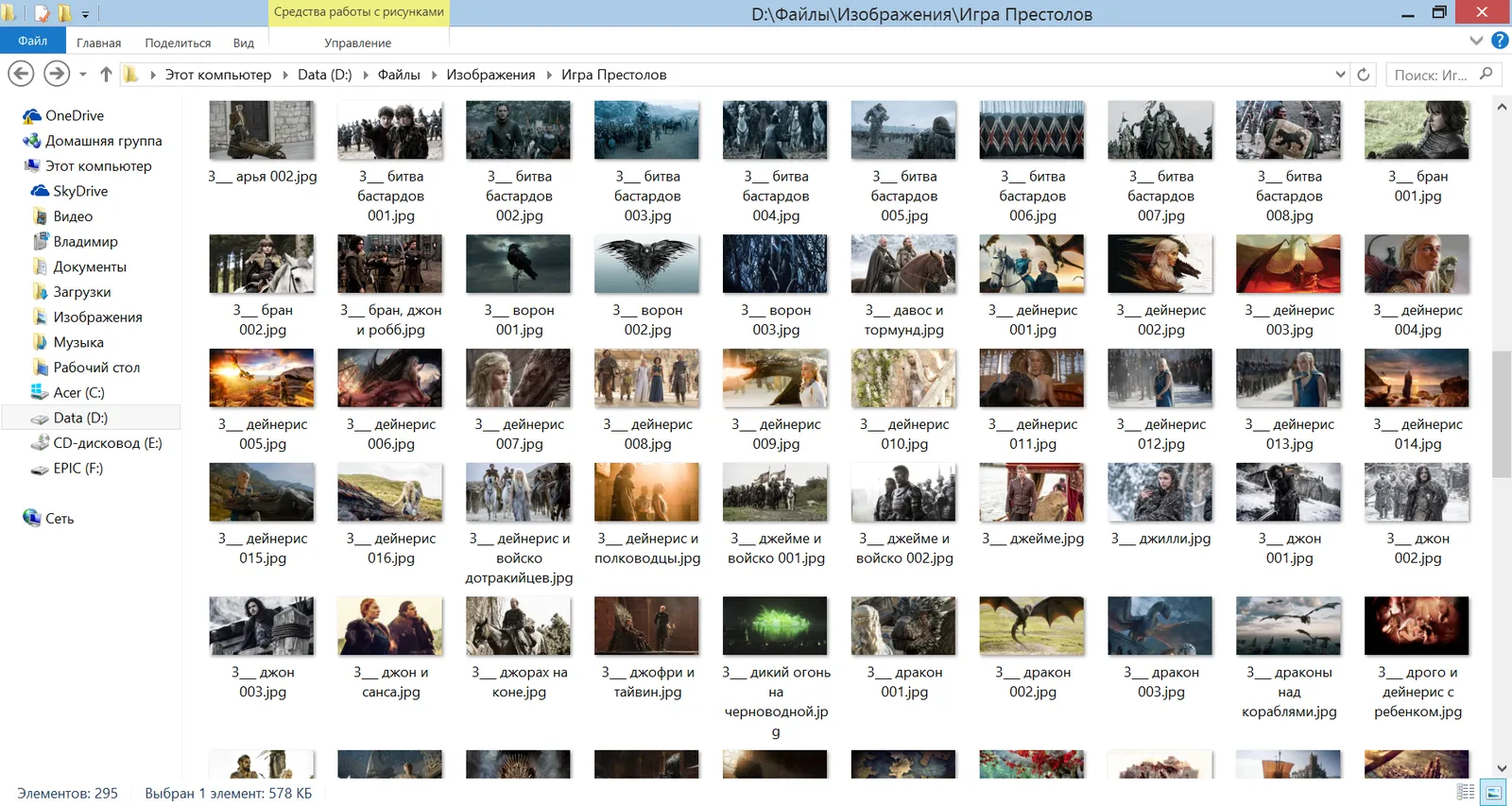This screenshot has height=806, width=1512.
Task: Select the драконы над кораблями.jpg thumbnail
Action: (x=1289, y=626)
